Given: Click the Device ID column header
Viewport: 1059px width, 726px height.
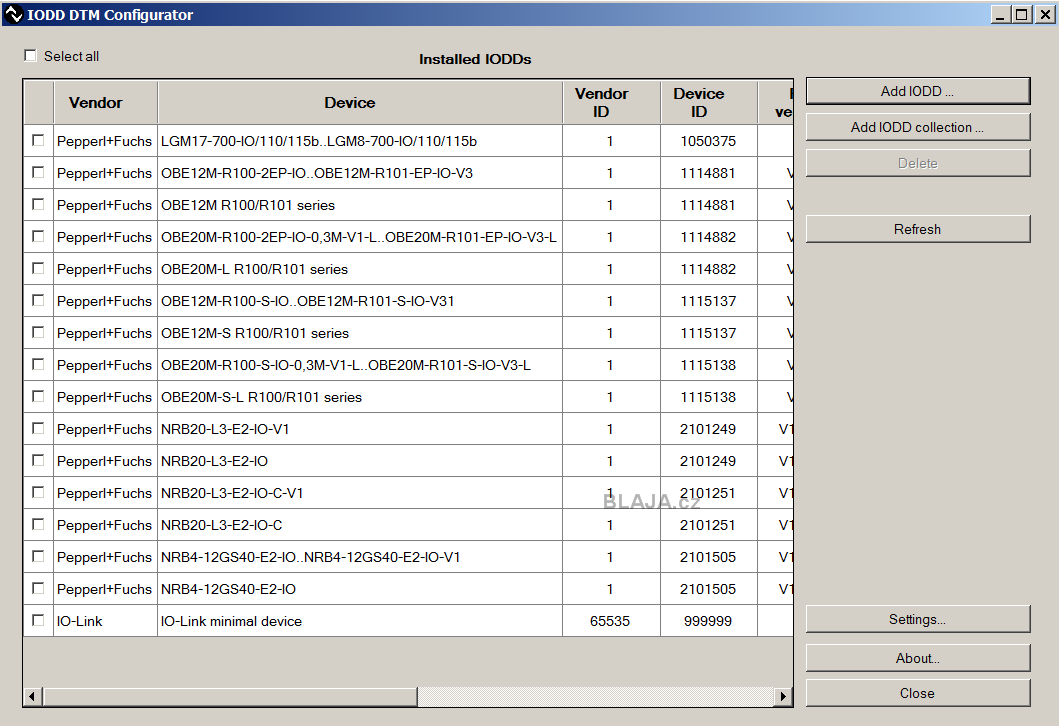Looking at the screenshot, I should tap(709, 103).
